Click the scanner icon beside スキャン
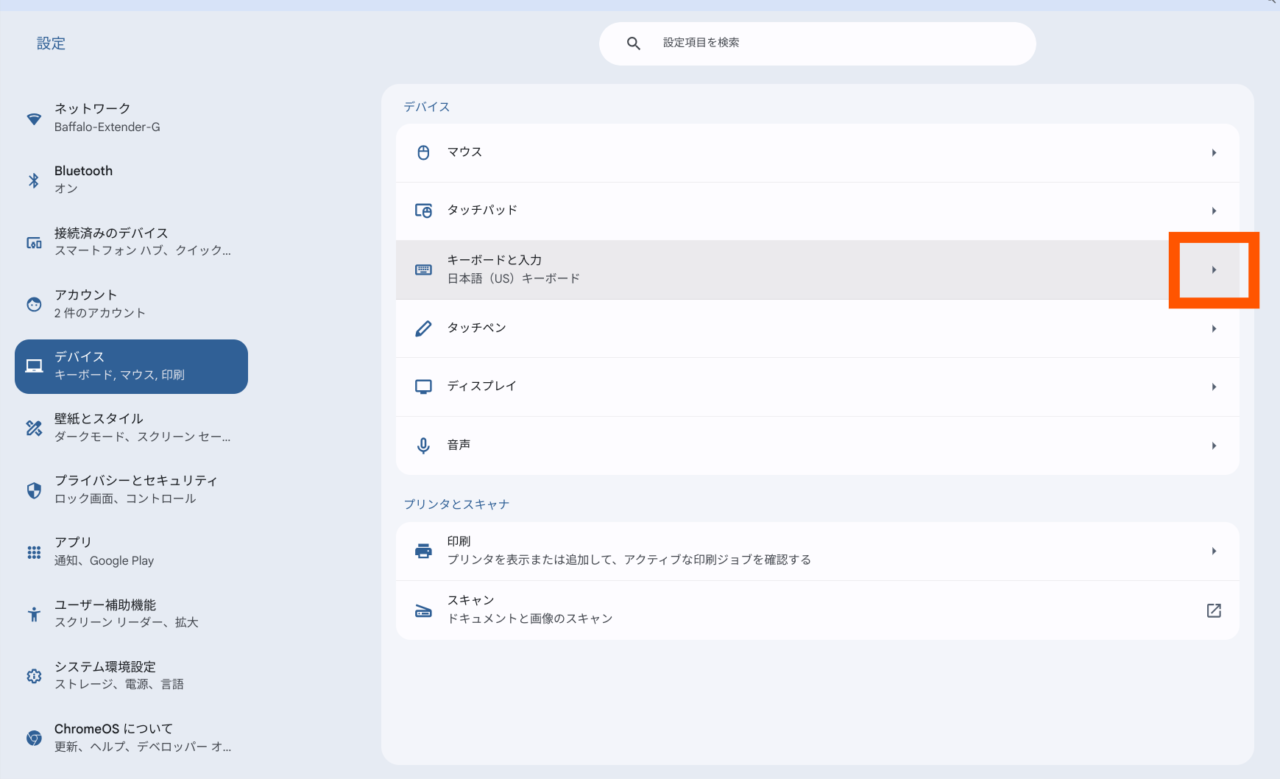This screenshot has width=1280, height=779. pos(423,610)
